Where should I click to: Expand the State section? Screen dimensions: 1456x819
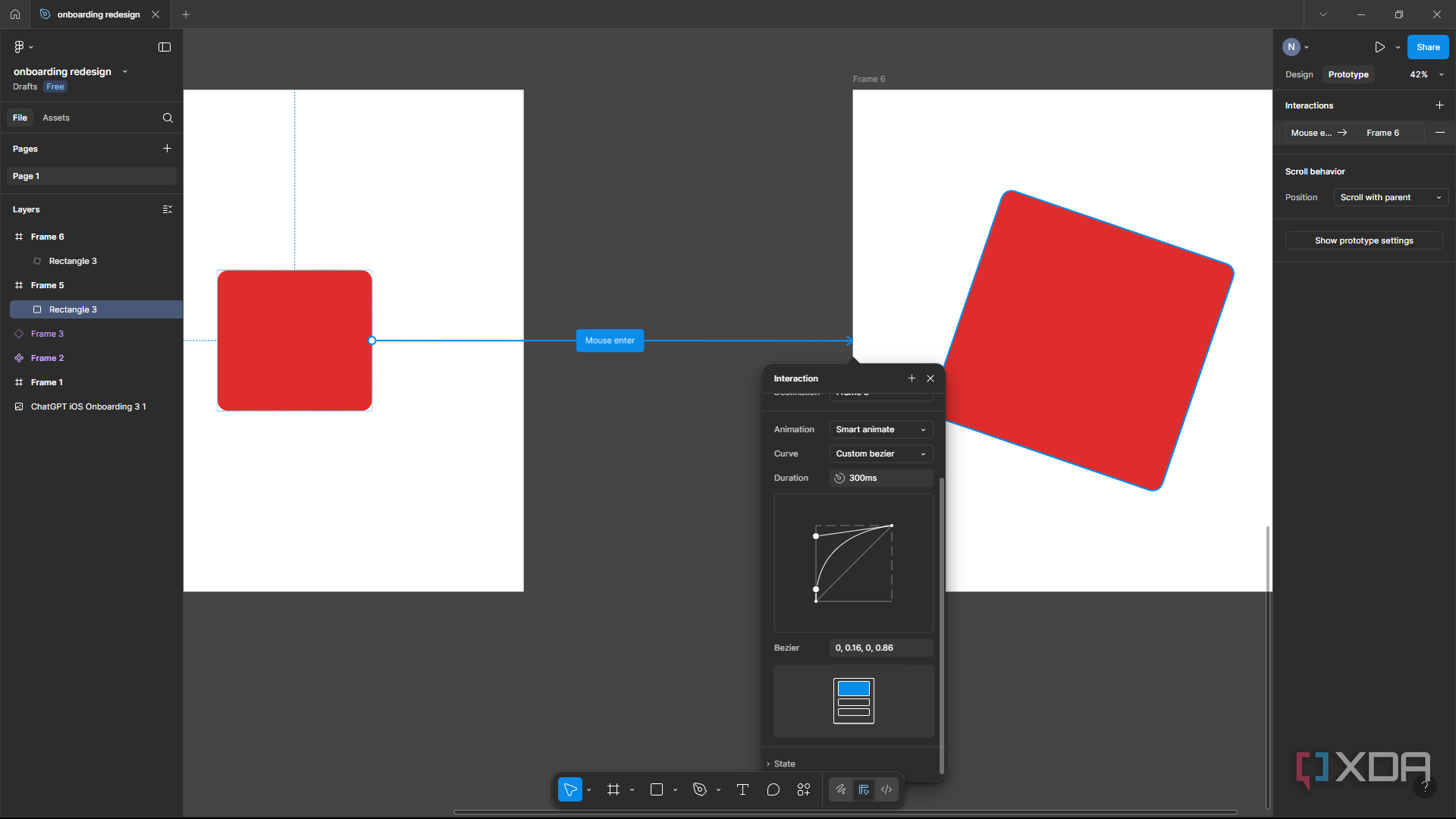[x=781, y=764]
